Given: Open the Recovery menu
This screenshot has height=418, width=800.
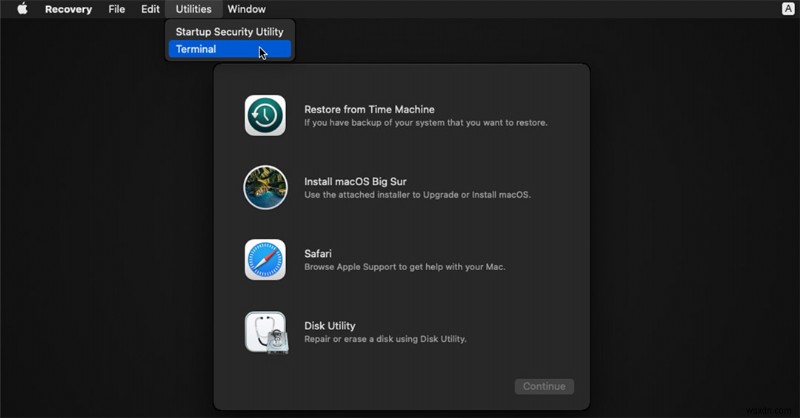Looking at the screenshot, I should (x=68, y=9).
